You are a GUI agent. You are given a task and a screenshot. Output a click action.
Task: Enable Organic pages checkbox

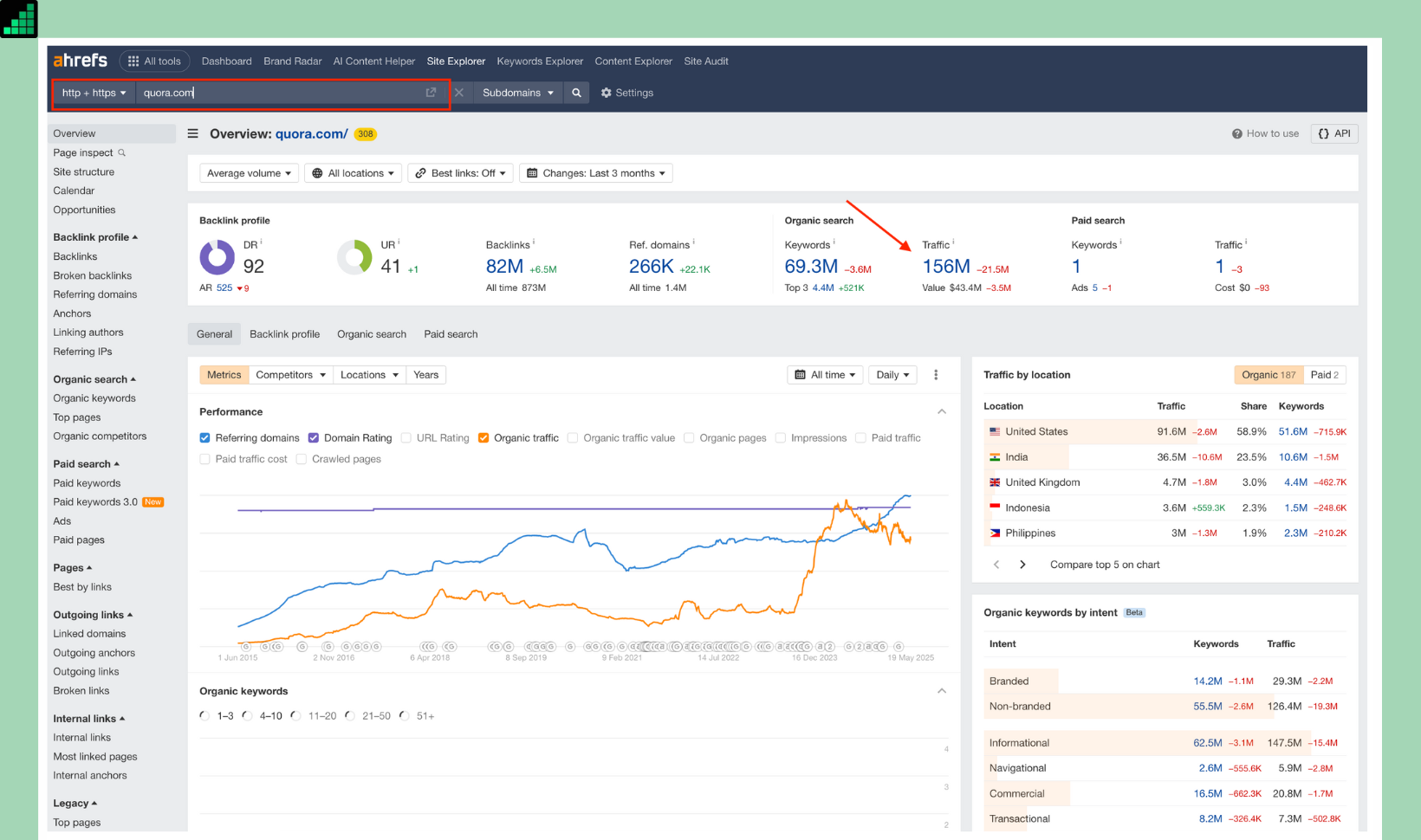(689, 438)
